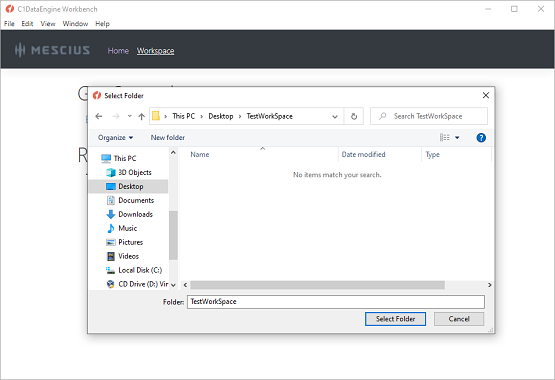This screenshot has height=380, width=555.
Task: Select Desktop in navigation pane
Action: click(131, 186)
